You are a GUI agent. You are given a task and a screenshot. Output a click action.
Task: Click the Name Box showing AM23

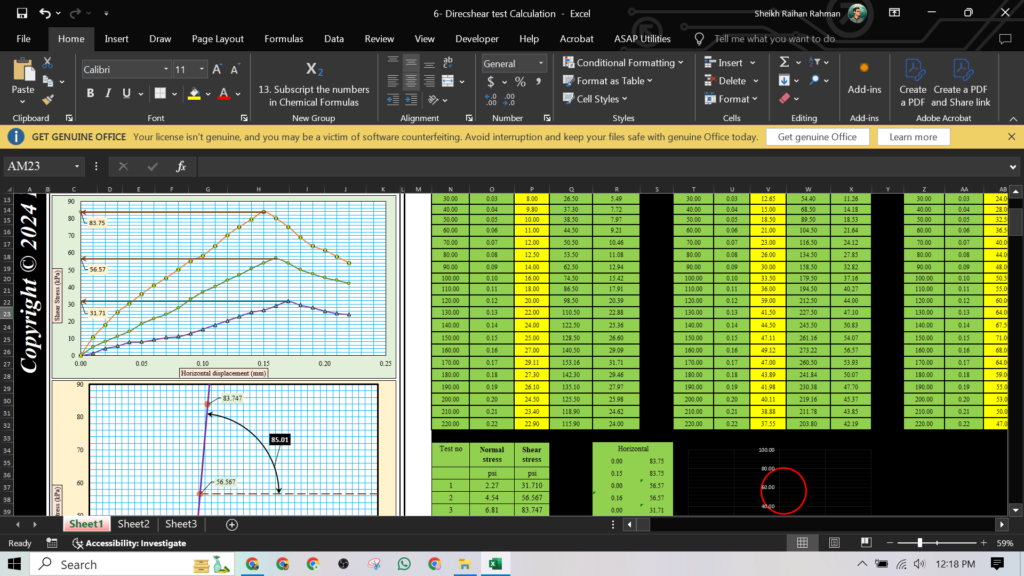click(39, 167)
